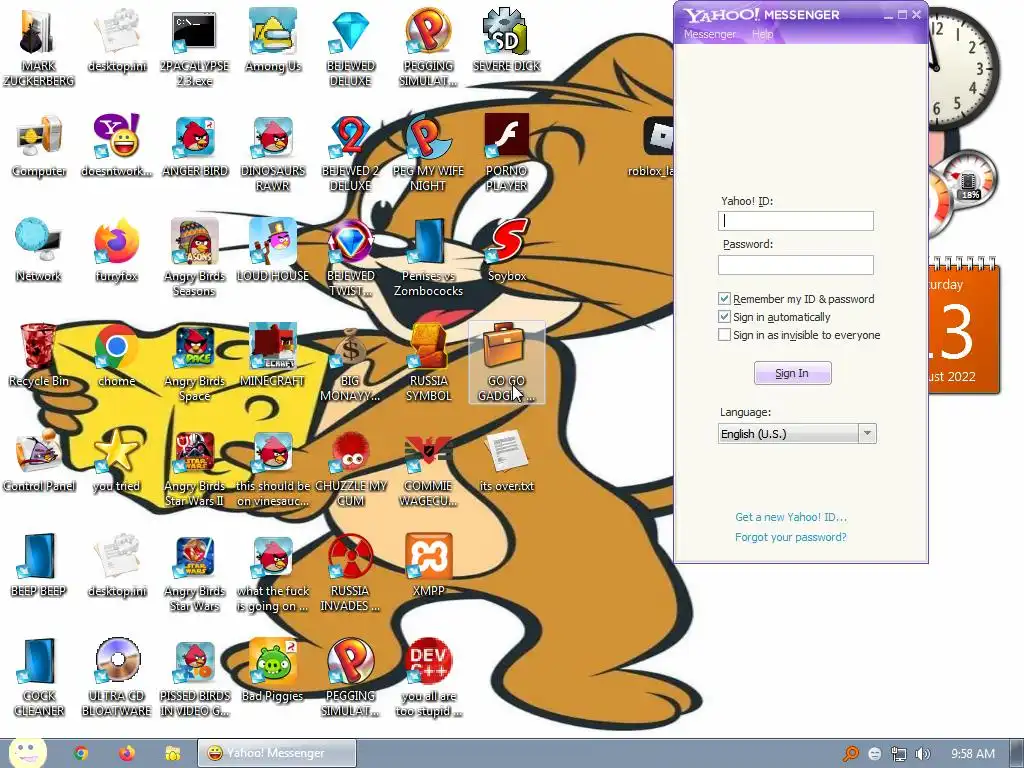Launch Chrome from the taskbar
The width and height of the screenshot is (1024, 768).
pos(81,753)
